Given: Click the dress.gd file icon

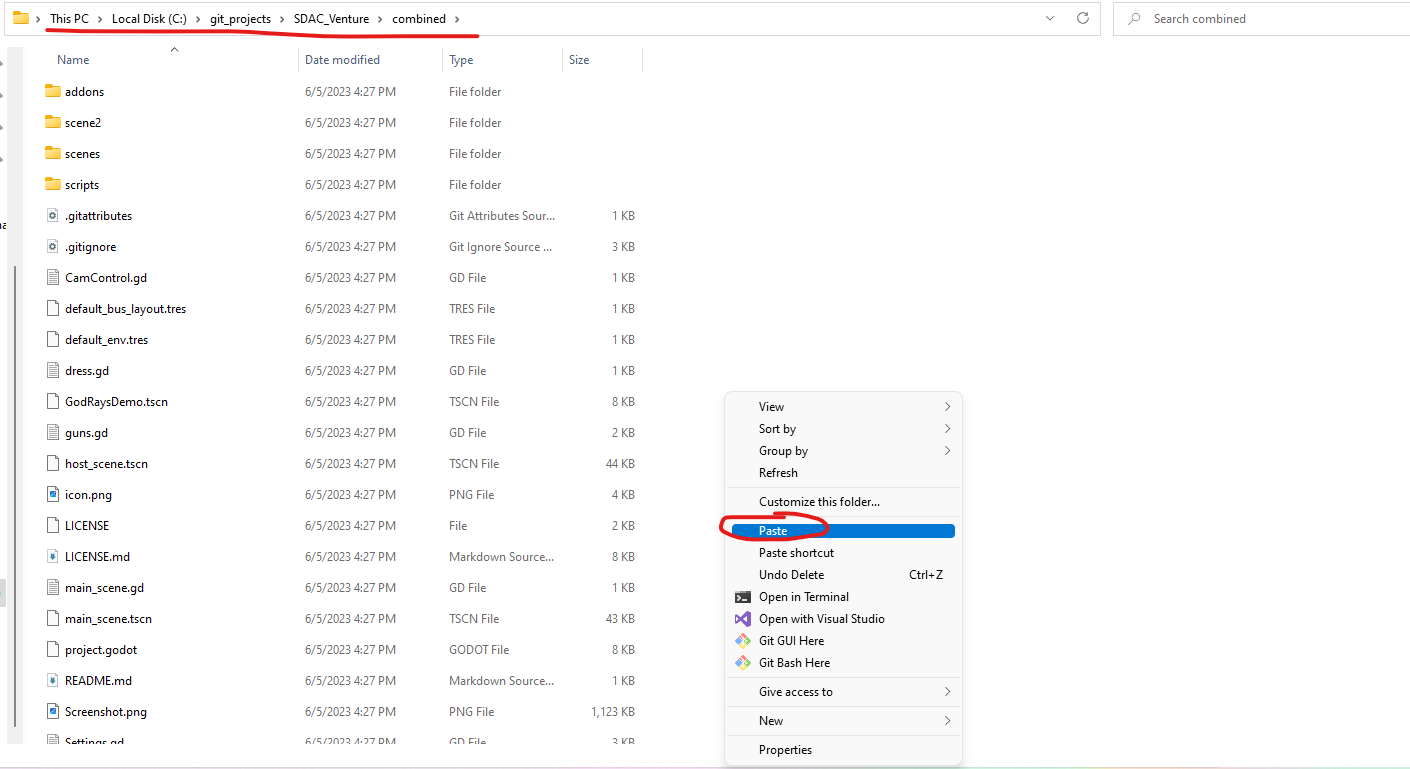Looking at the screenshot, I should pos(53,370).
